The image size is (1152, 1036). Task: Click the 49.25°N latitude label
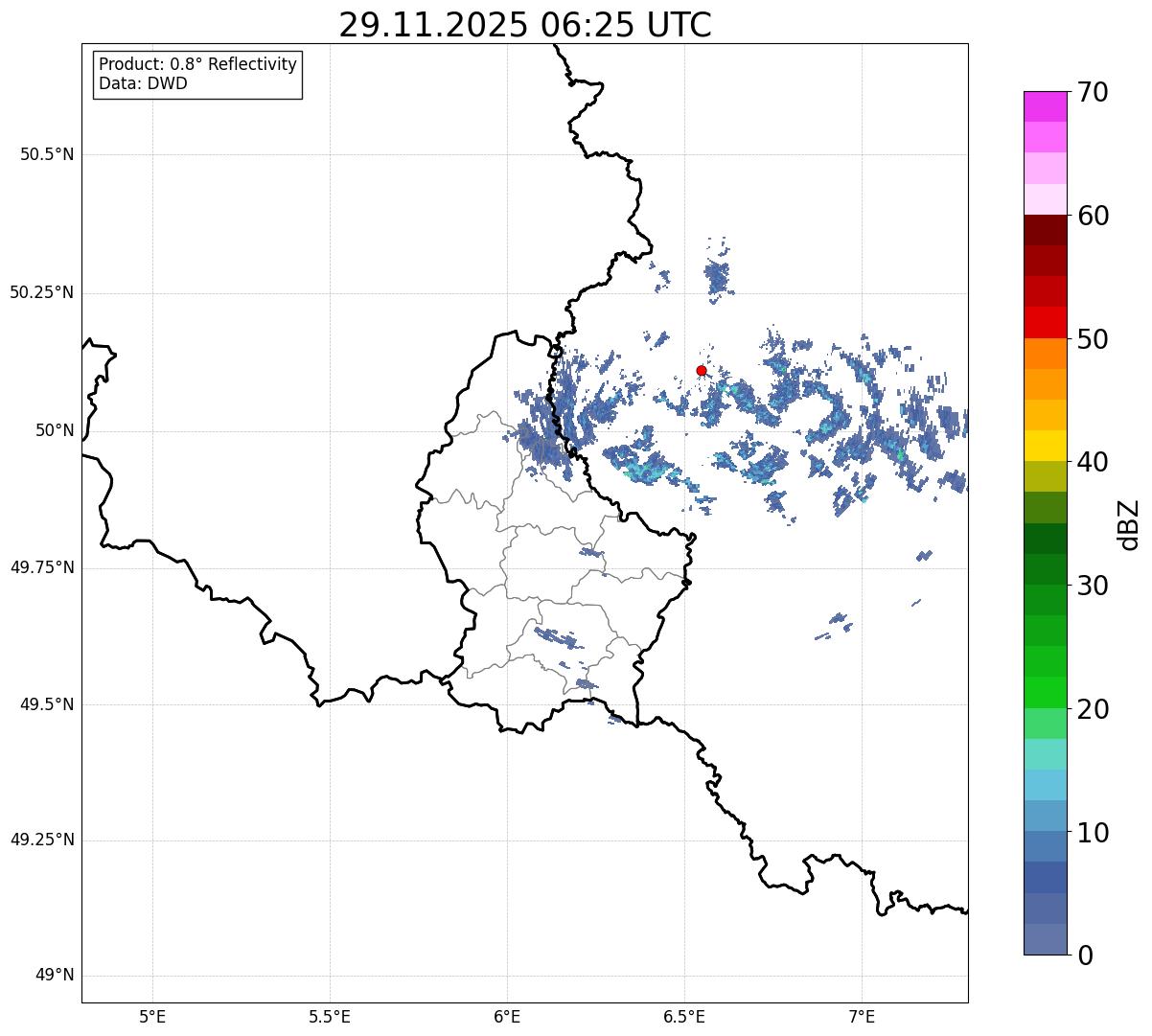click(x=41, y=840)
